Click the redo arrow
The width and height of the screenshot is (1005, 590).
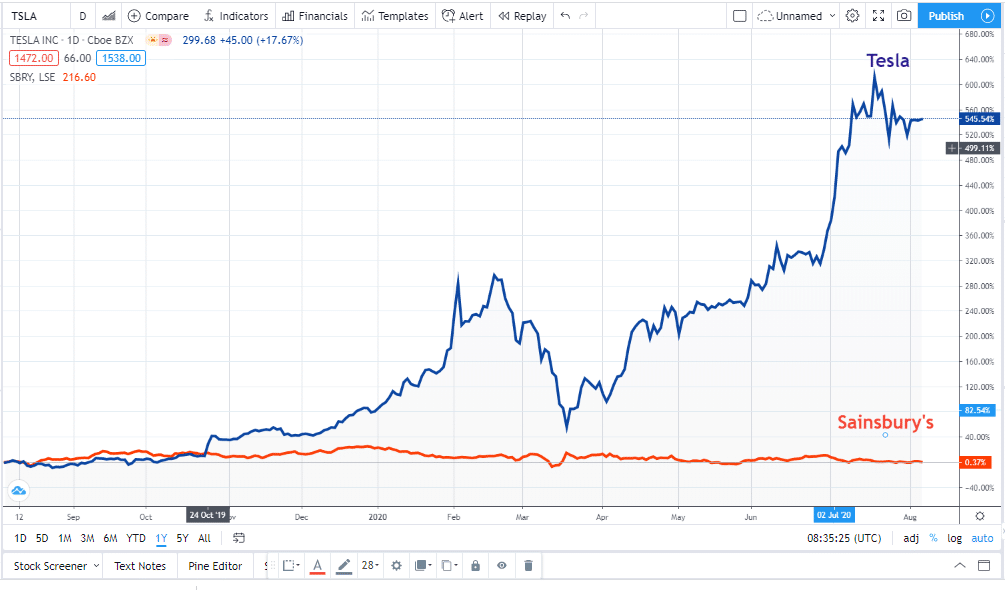point(583,16)
